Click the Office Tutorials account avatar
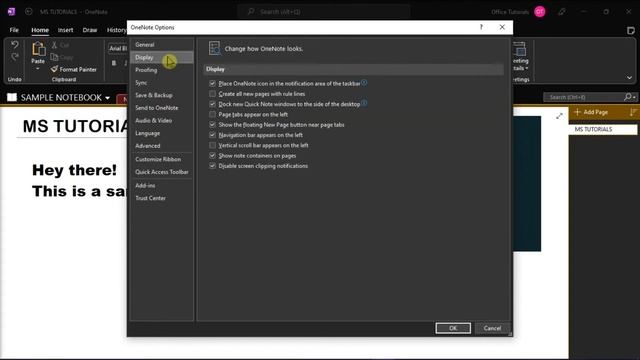Viewport: 640px width, 360px height. click(540, 11)
